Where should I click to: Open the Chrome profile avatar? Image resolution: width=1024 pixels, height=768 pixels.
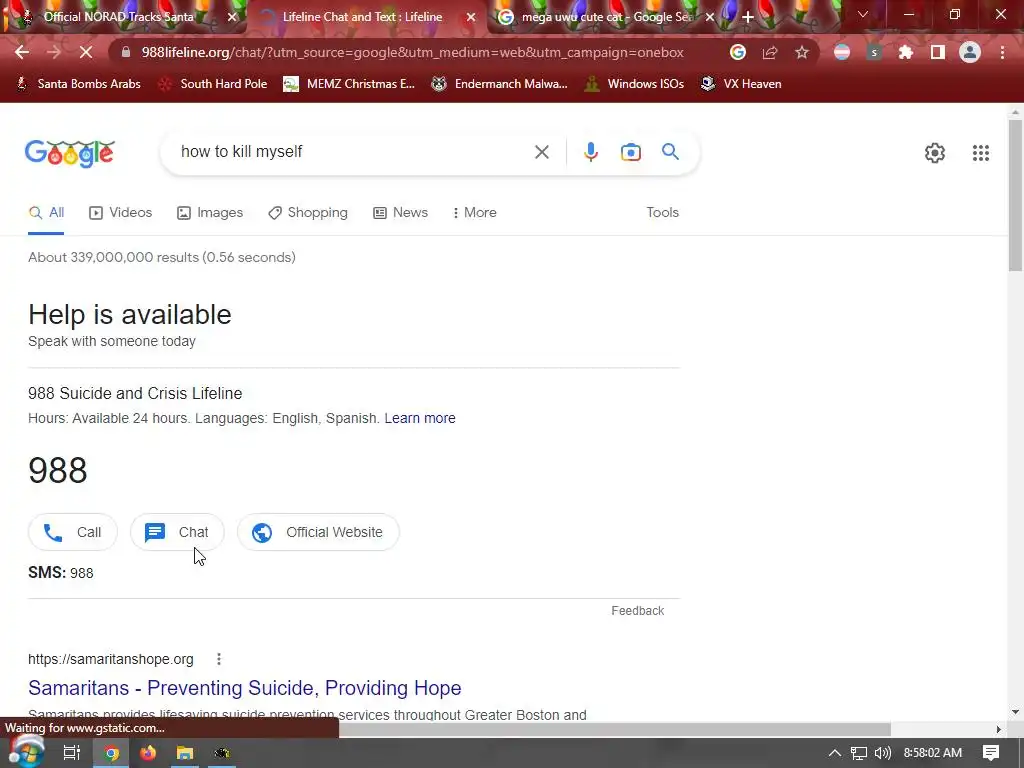[x=970, y=52]
